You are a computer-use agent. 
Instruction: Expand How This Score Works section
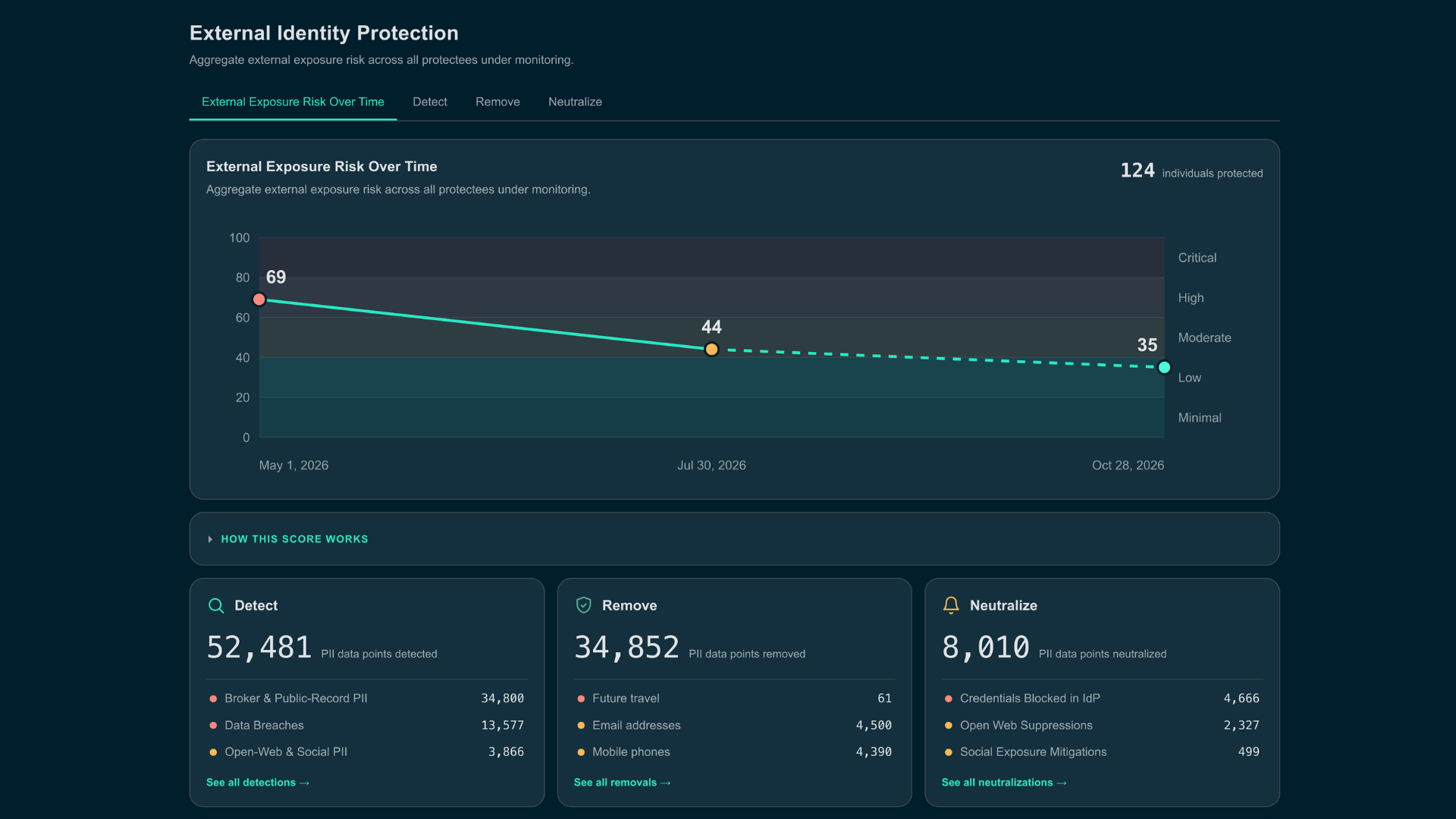(734, 538)
